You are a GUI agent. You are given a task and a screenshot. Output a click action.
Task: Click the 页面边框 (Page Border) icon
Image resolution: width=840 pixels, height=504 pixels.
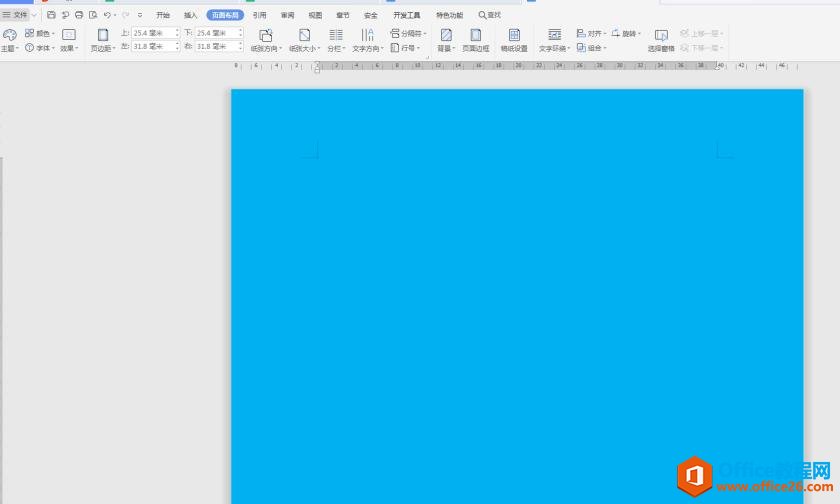pos(476,35)
